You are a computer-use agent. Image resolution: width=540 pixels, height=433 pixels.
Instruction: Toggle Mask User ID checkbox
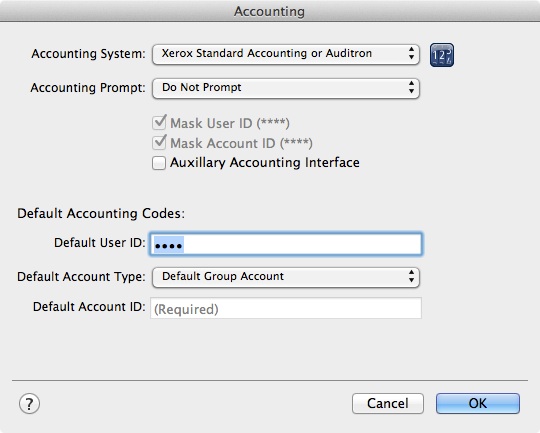point(159,123)
